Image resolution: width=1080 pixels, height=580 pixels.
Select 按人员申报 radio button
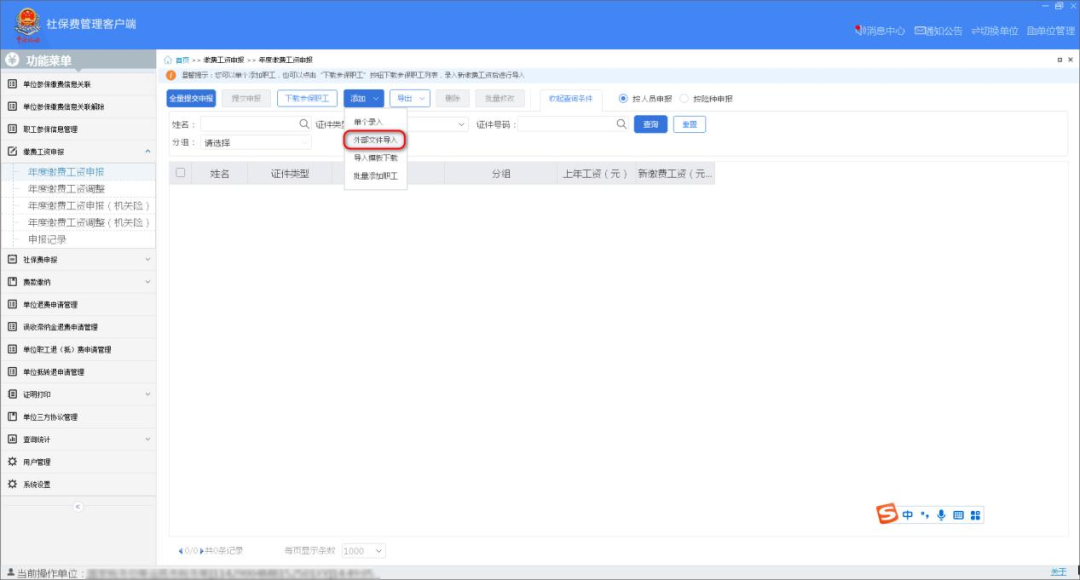pyautogui.click(x=624, y=99)
